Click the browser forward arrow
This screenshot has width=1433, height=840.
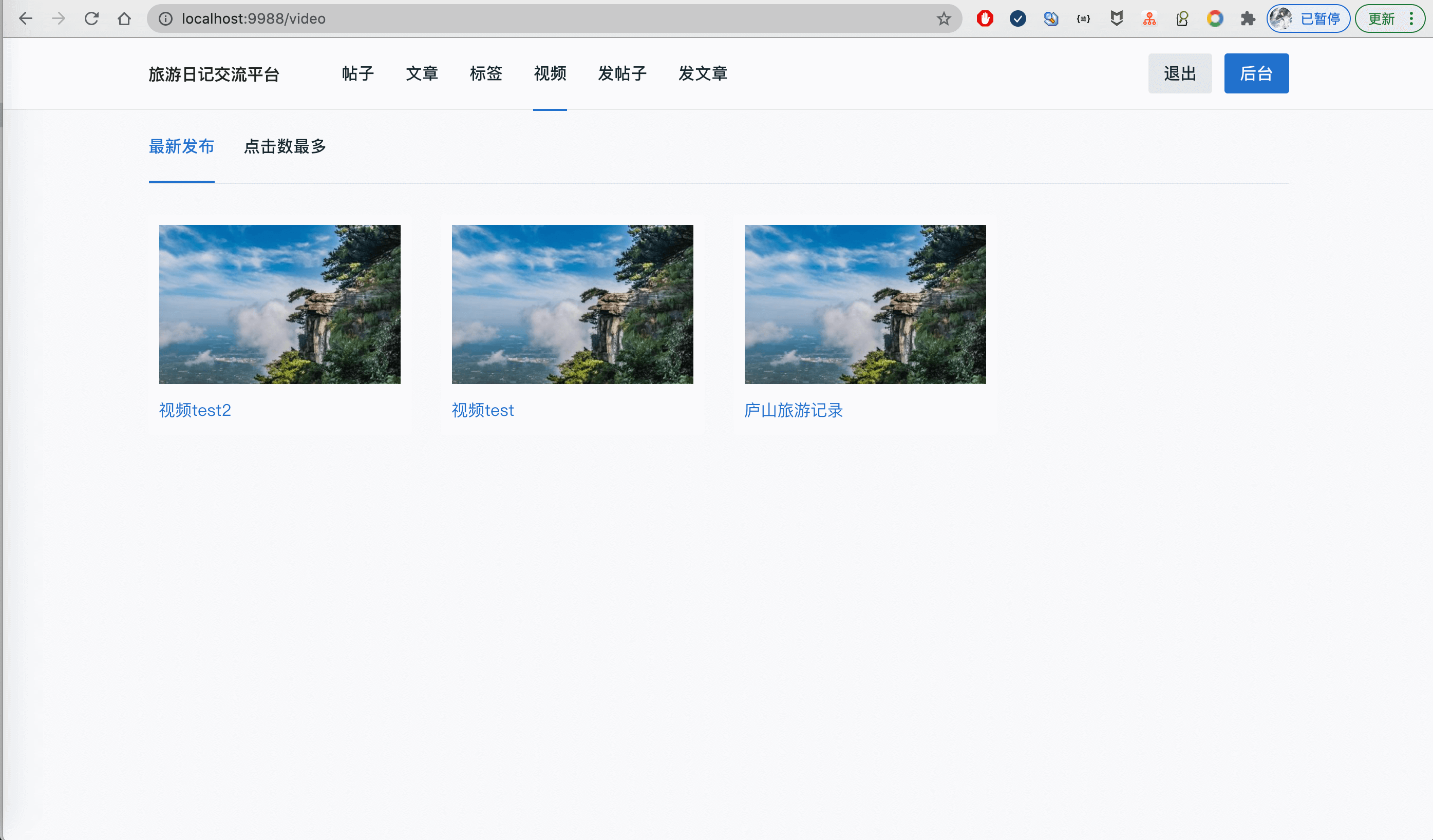(x=59, y=19)
